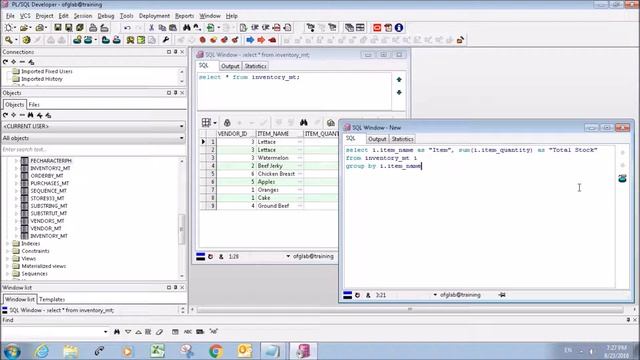Image resolution: width=640 pixels, height=360 pixels.
Task: Click the database icon at right of New SQL window
Action: [x=622, y=178]
